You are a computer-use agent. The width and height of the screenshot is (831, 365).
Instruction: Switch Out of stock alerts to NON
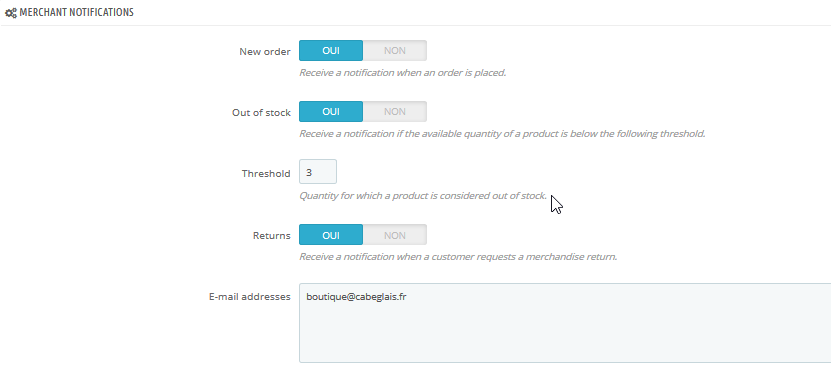[395, 112]
